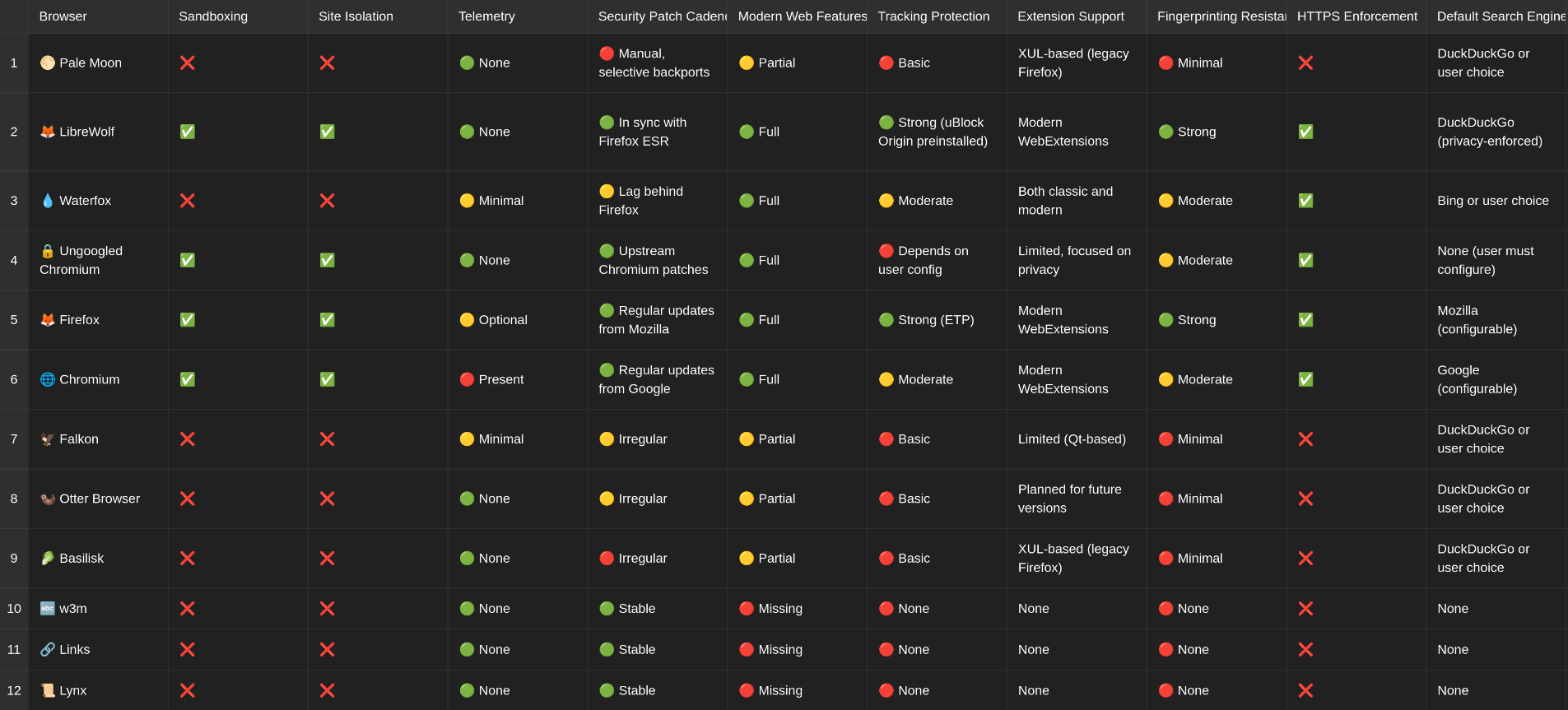The image size is (1568, 710).
Task: Click the Firefox fox icon
Action: click(x=48, y=320)
